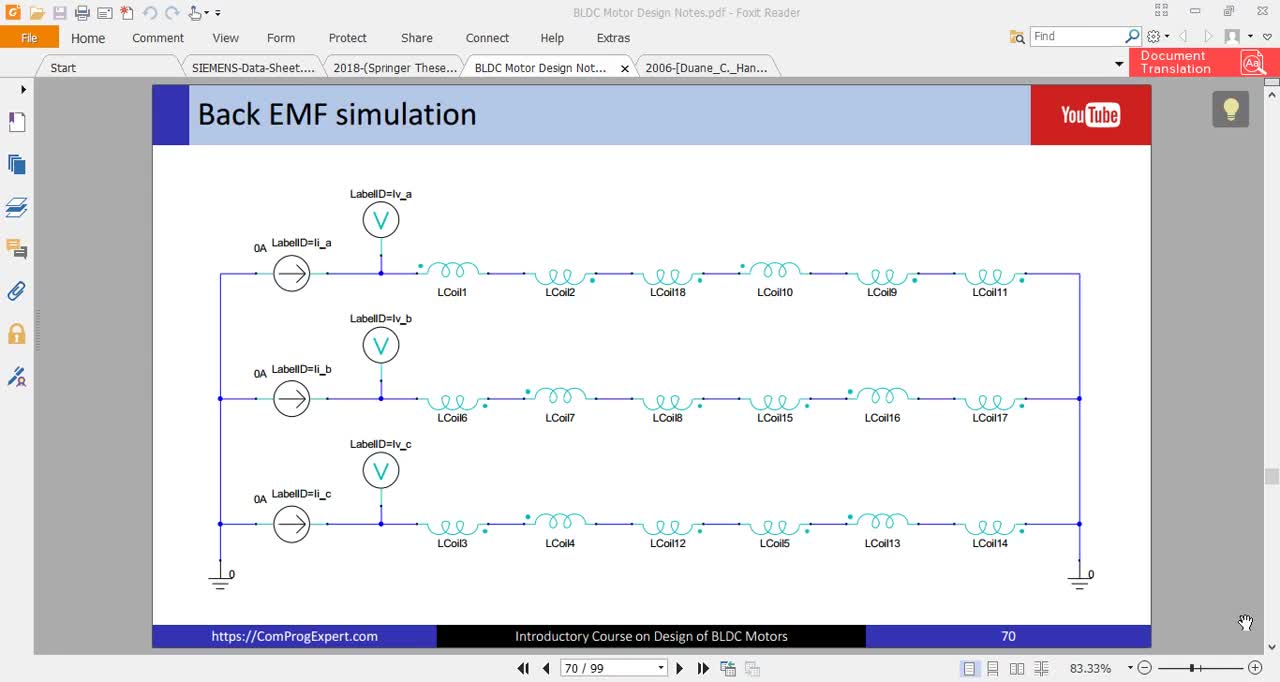Select continuous page view mode
Image resolution: width=1280 pixels, height=682 pixels.
[993, 668]
